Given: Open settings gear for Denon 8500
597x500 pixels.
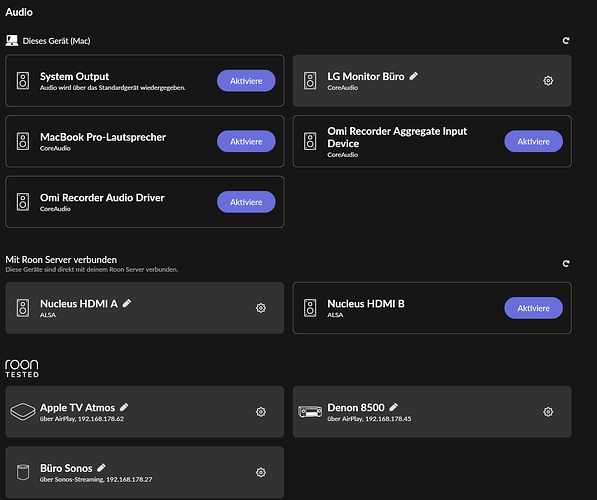Looking at the screenshot, I should click(x=548, y=412).
